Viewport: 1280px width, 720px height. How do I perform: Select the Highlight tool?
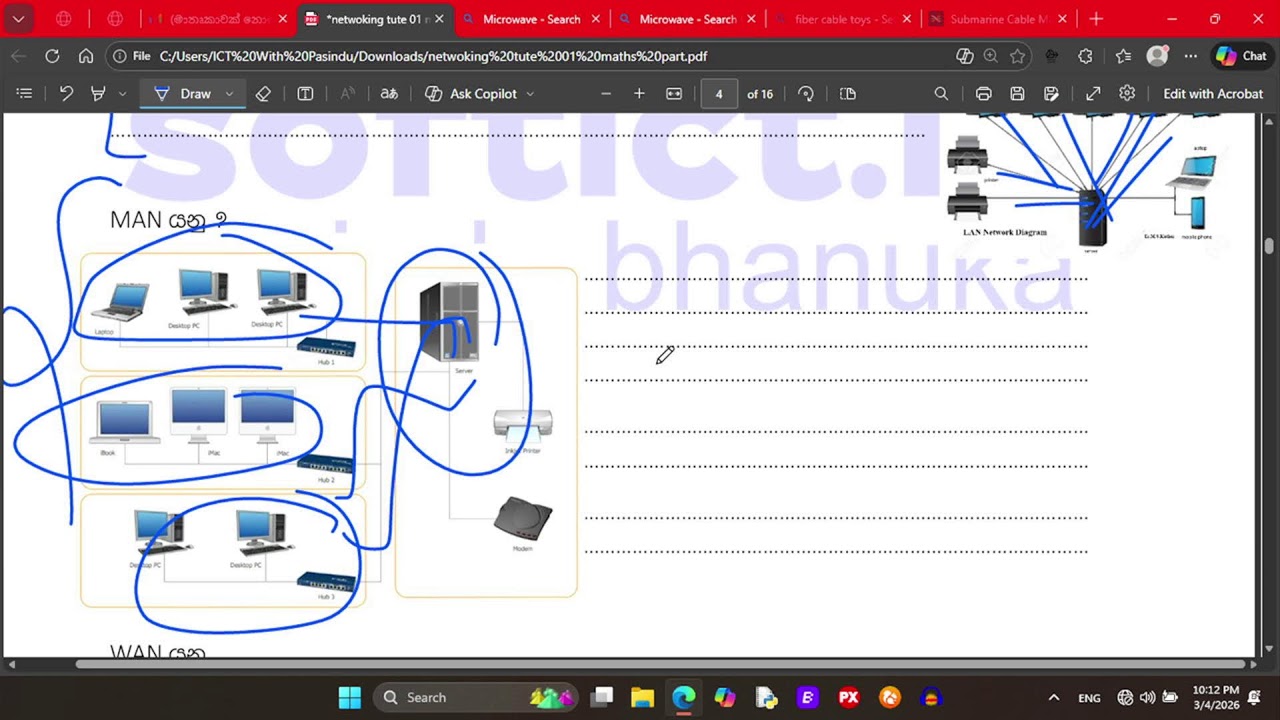click(x=98, y=93)
